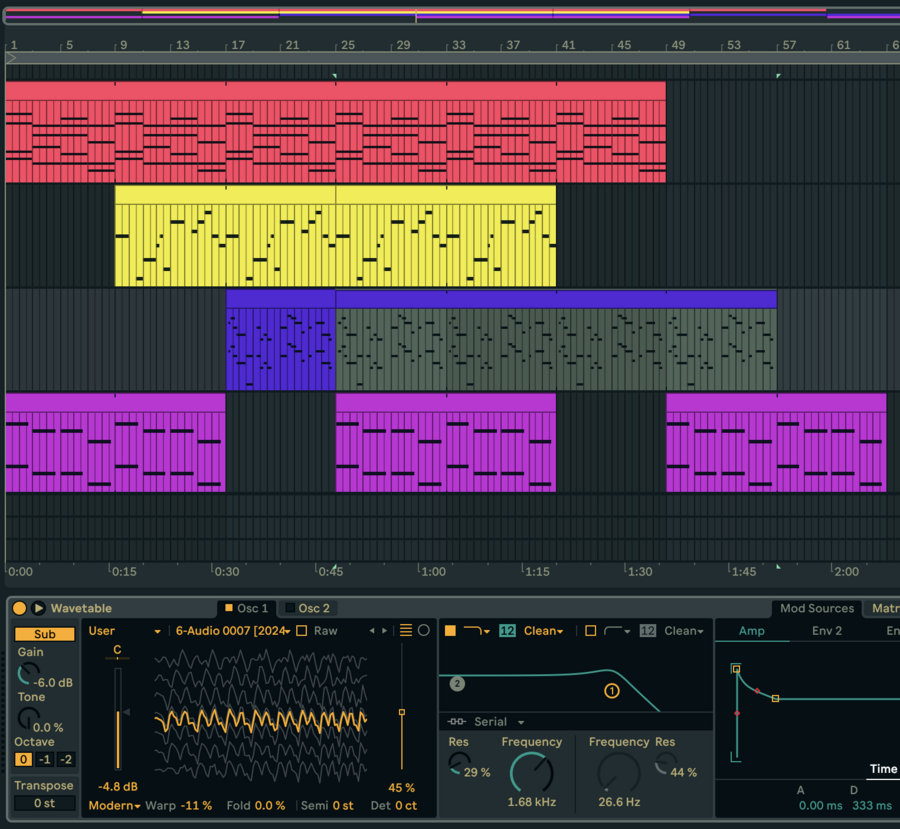
Task: Show next wavetable using right arrow
Action: coord(385,631)
